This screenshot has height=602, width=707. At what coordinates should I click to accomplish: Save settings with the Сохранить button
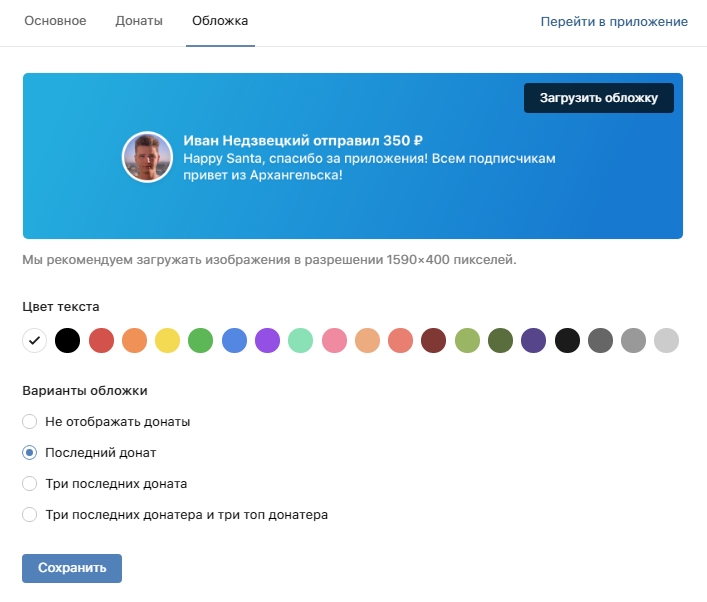point(72,568)
